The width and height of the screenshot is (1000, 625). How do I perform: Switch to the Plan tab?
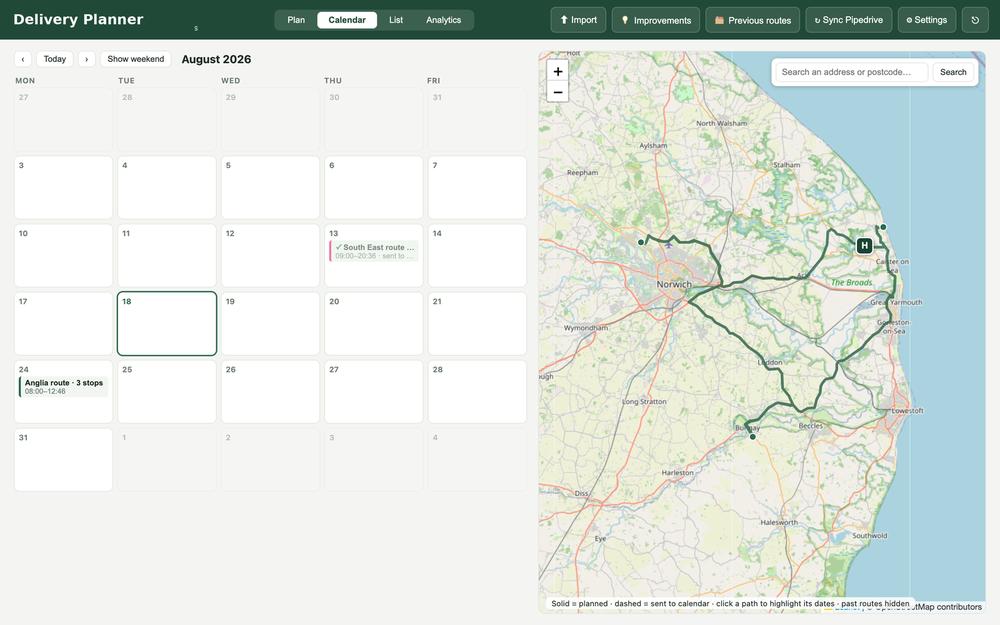tap(296, 20)
